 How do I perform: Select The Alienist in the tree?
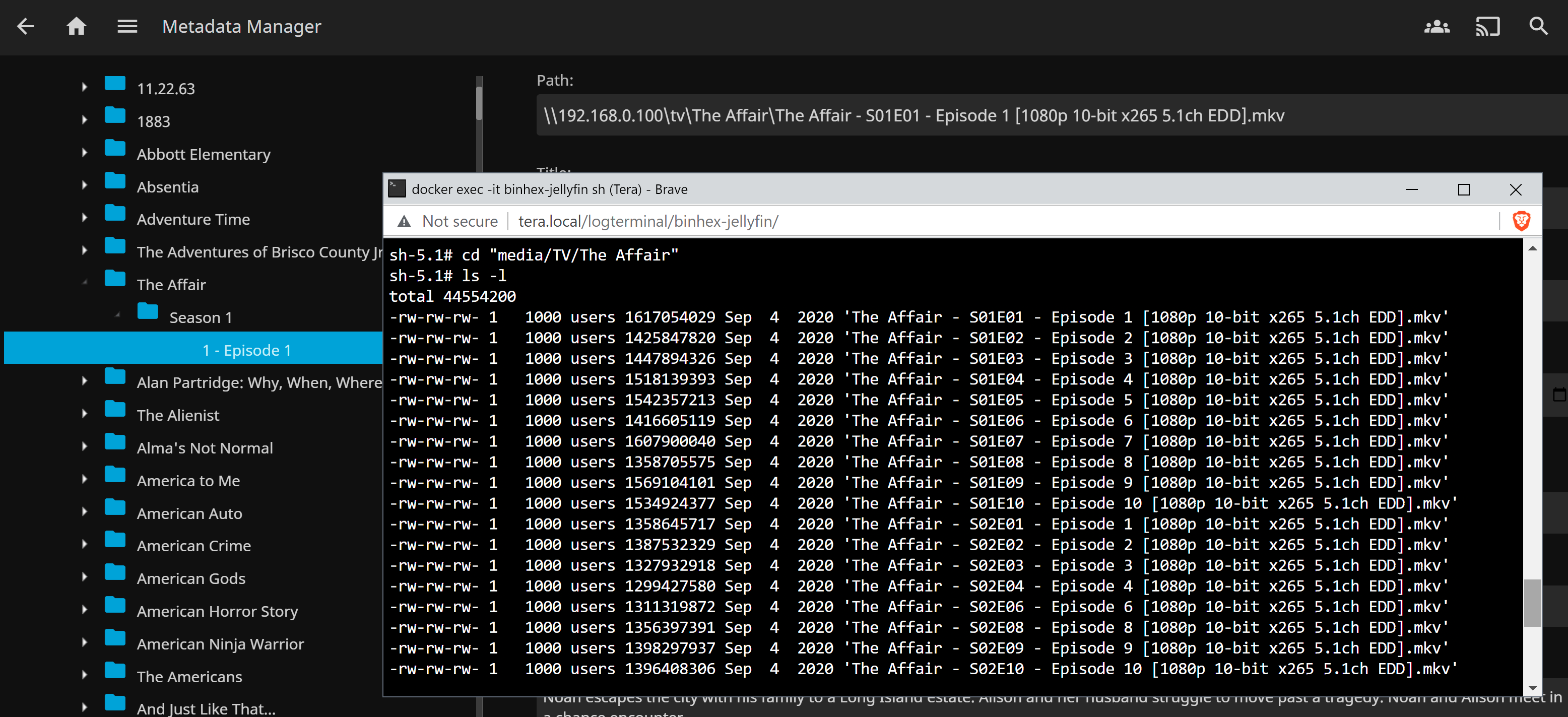[178, 415]
